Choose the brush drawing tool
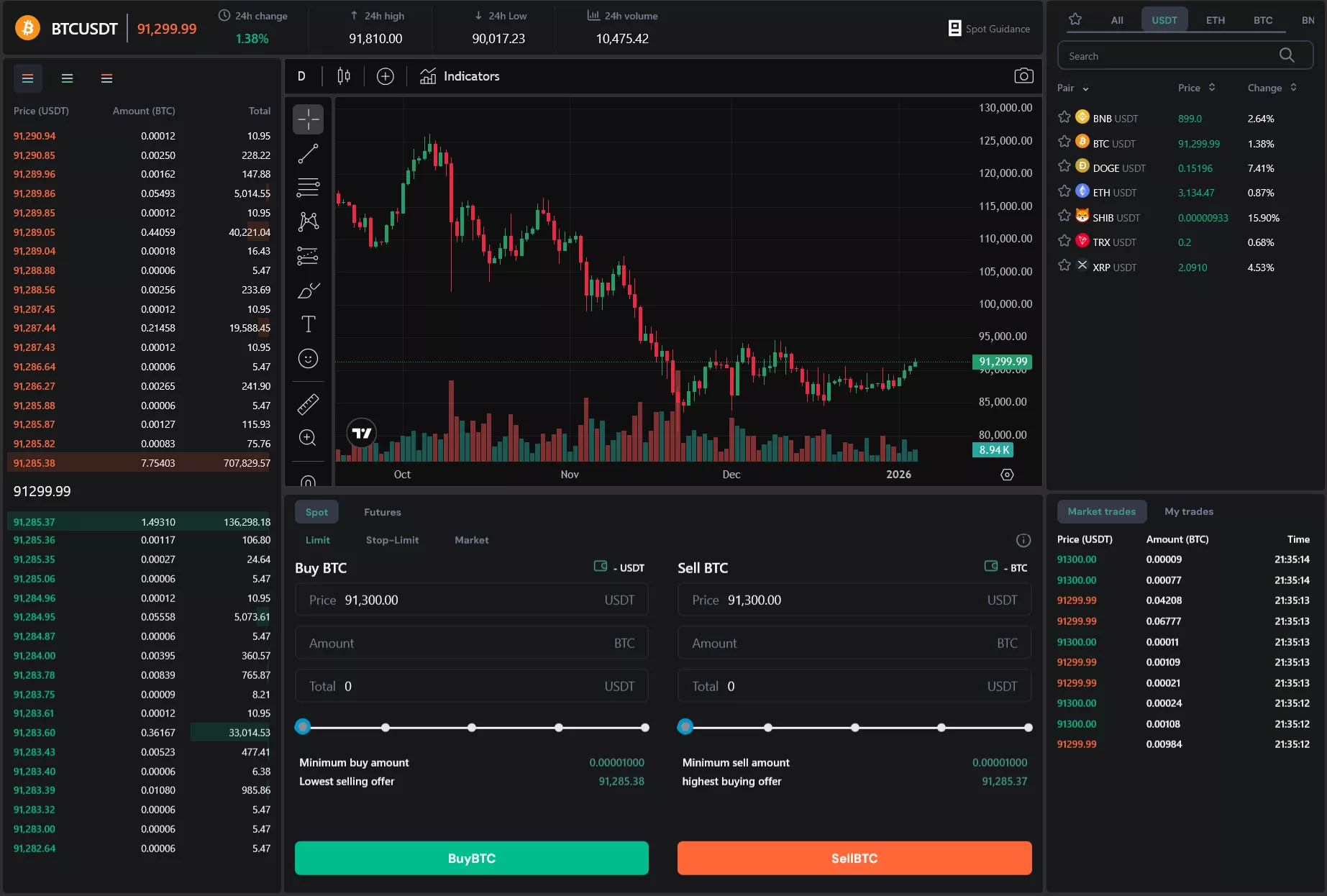Image resolution: width=1327 pixels, height=896 pixels. pos(308,291)
